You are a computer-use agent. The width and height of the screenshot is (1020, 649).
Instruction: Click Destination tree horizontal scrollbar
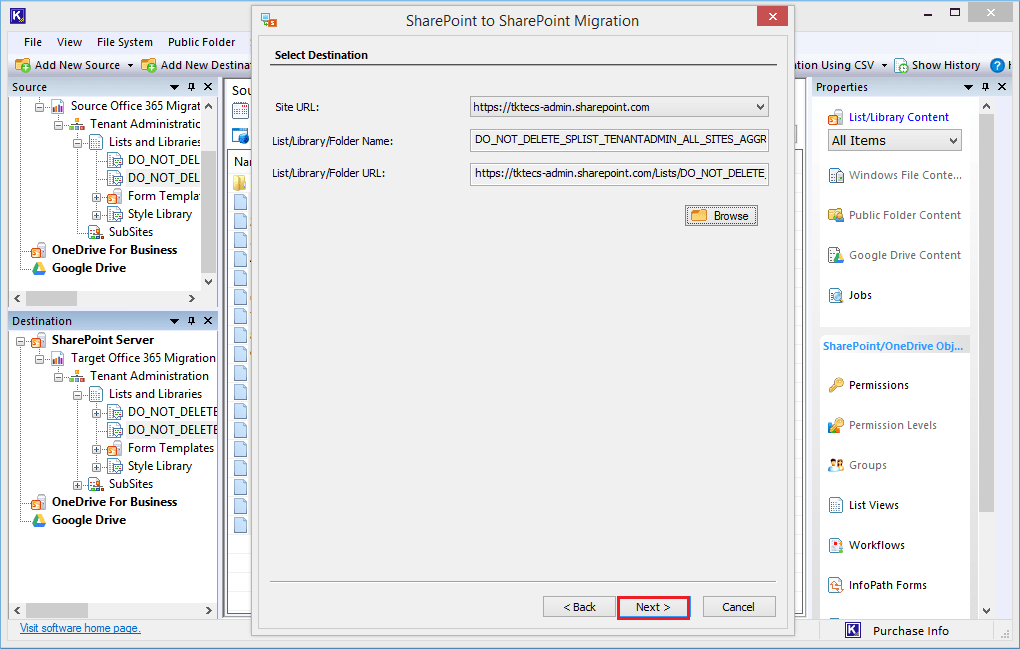click(x=57, y=611)
